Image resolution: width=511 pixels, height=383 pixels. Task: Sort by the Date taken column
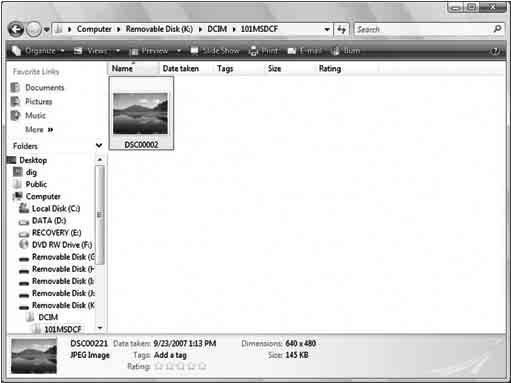coord(181,69)
